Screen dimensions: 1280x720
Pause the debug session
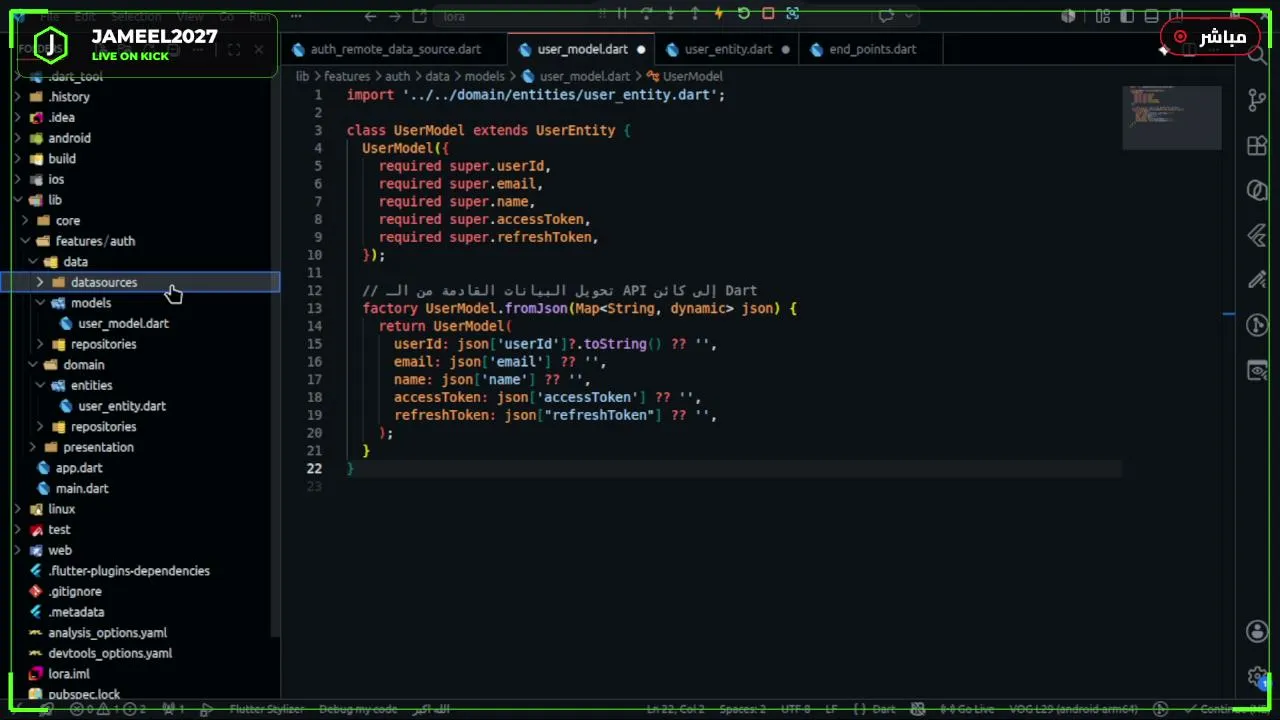point(622,14)
